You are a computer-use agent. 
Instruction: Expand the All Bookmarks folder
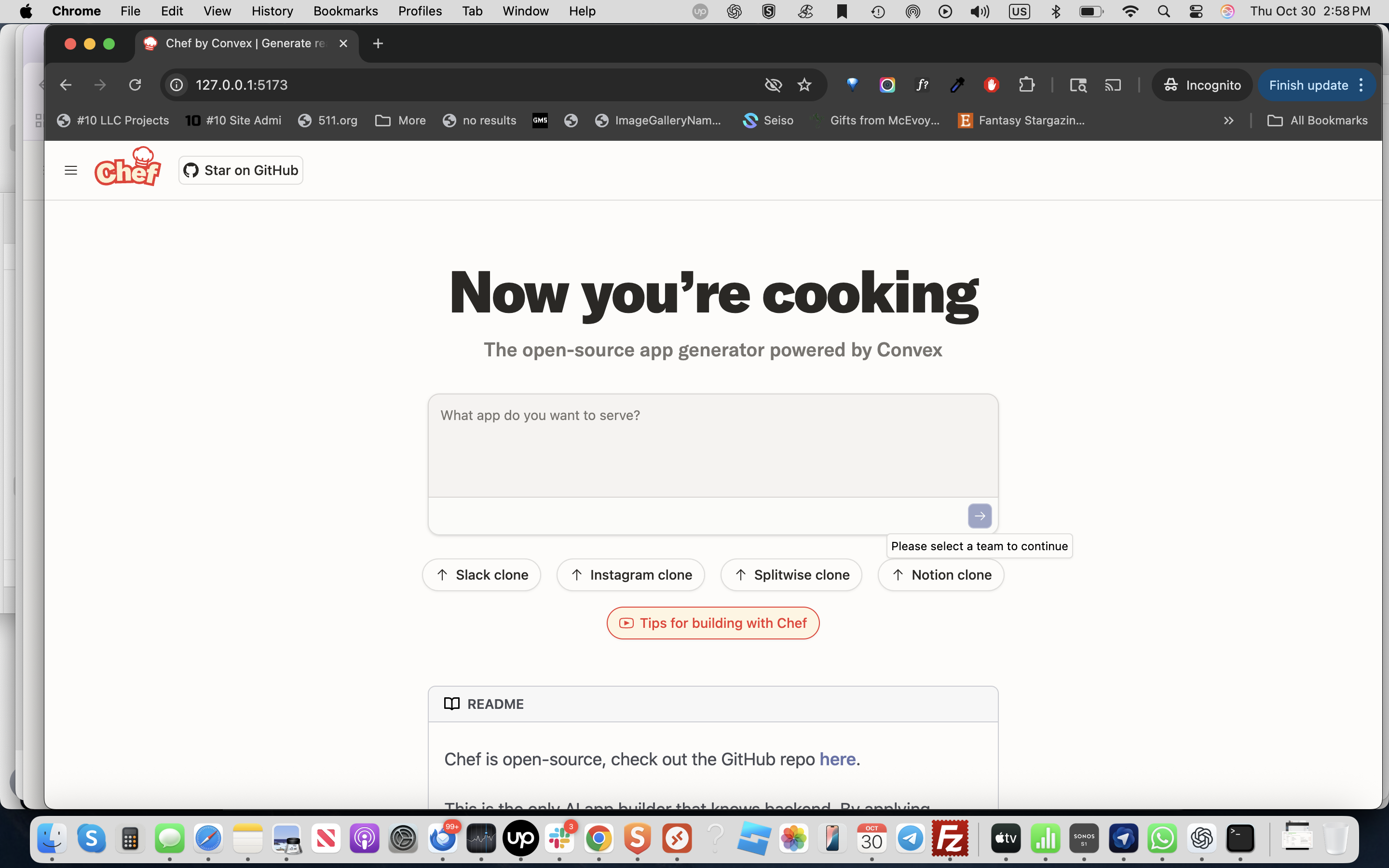pos(1317,121)
